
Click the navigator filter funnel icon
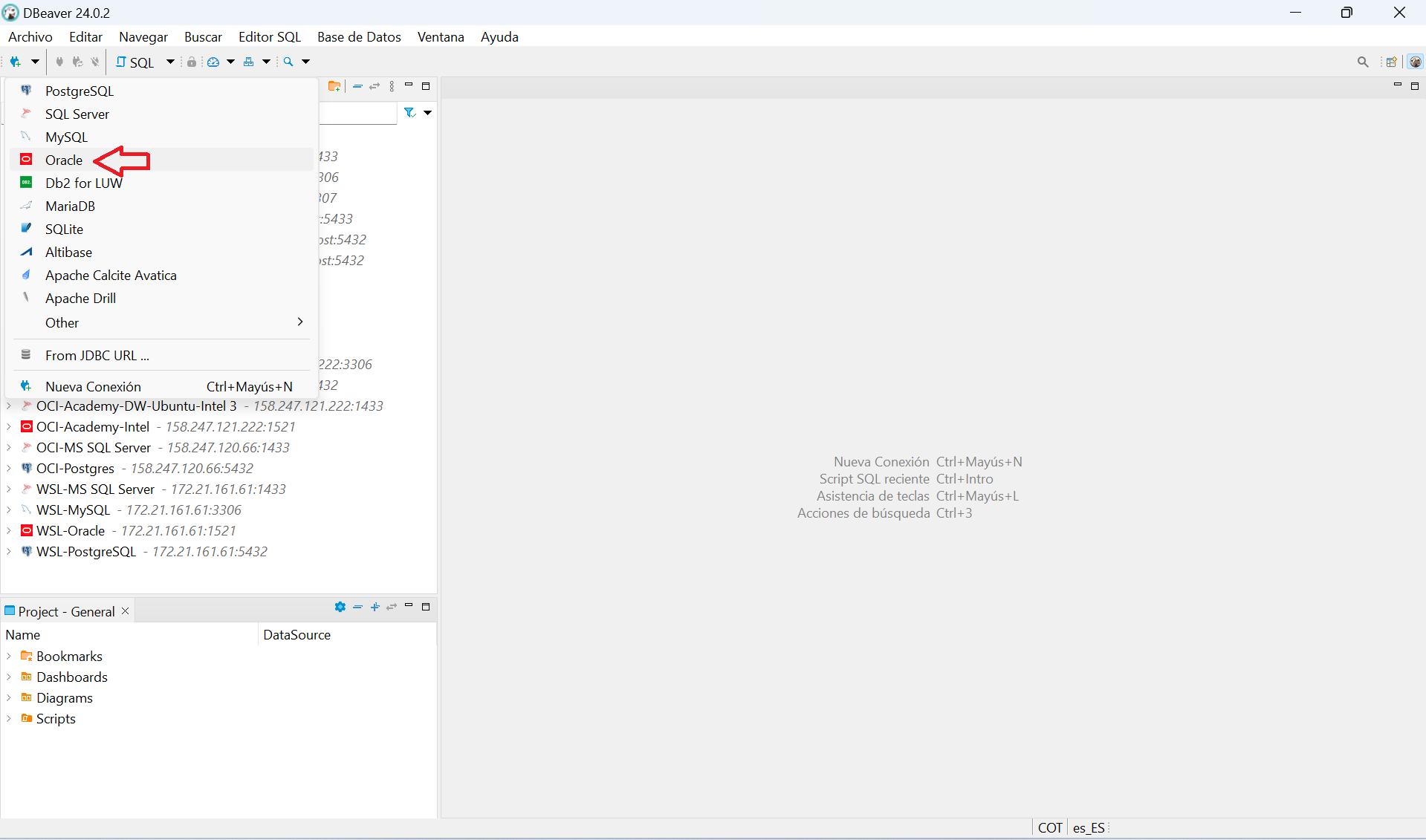point(409,113)
